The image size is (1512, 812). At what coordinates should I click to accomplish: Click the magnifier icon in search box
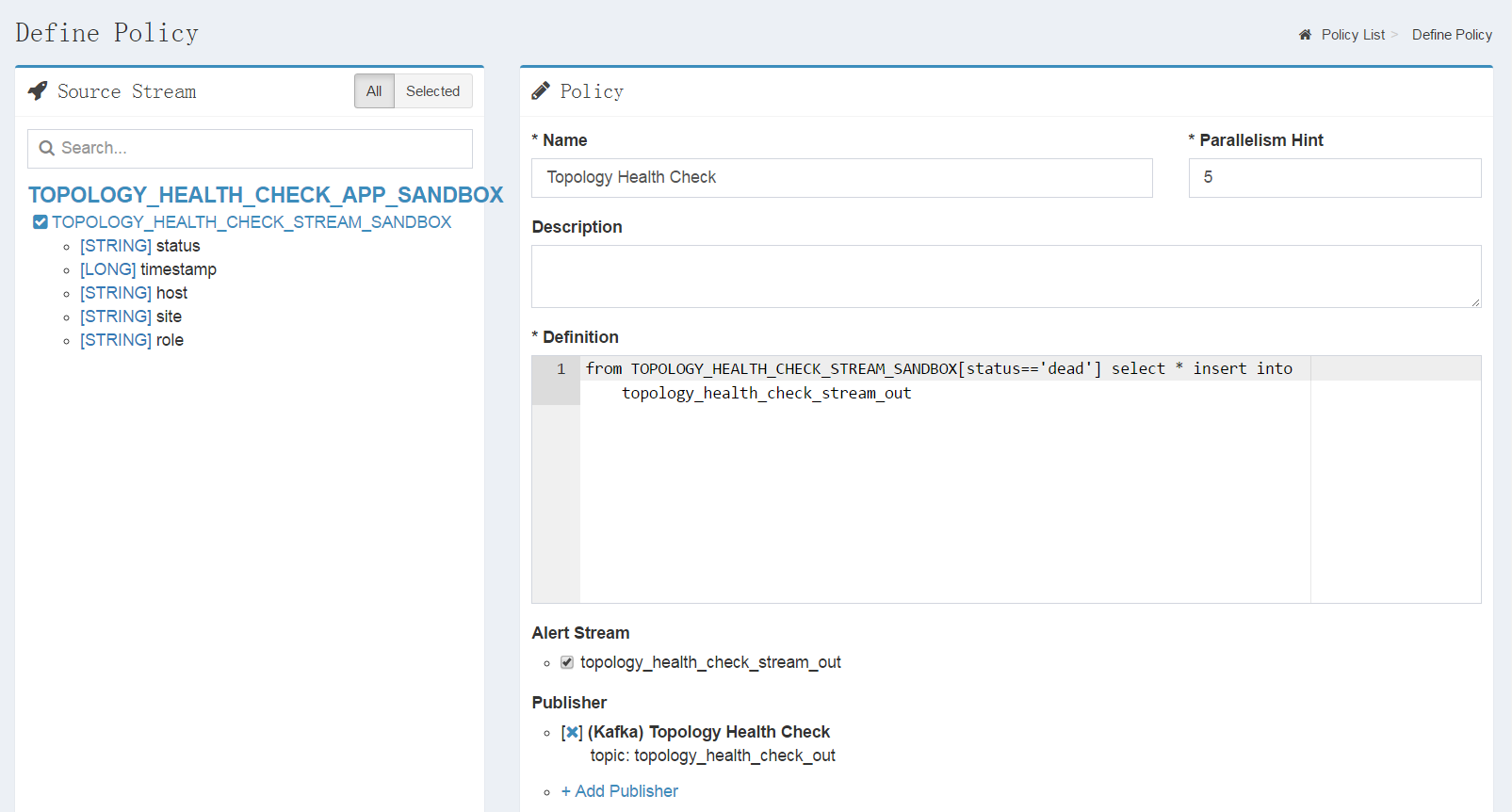(46, 148)
